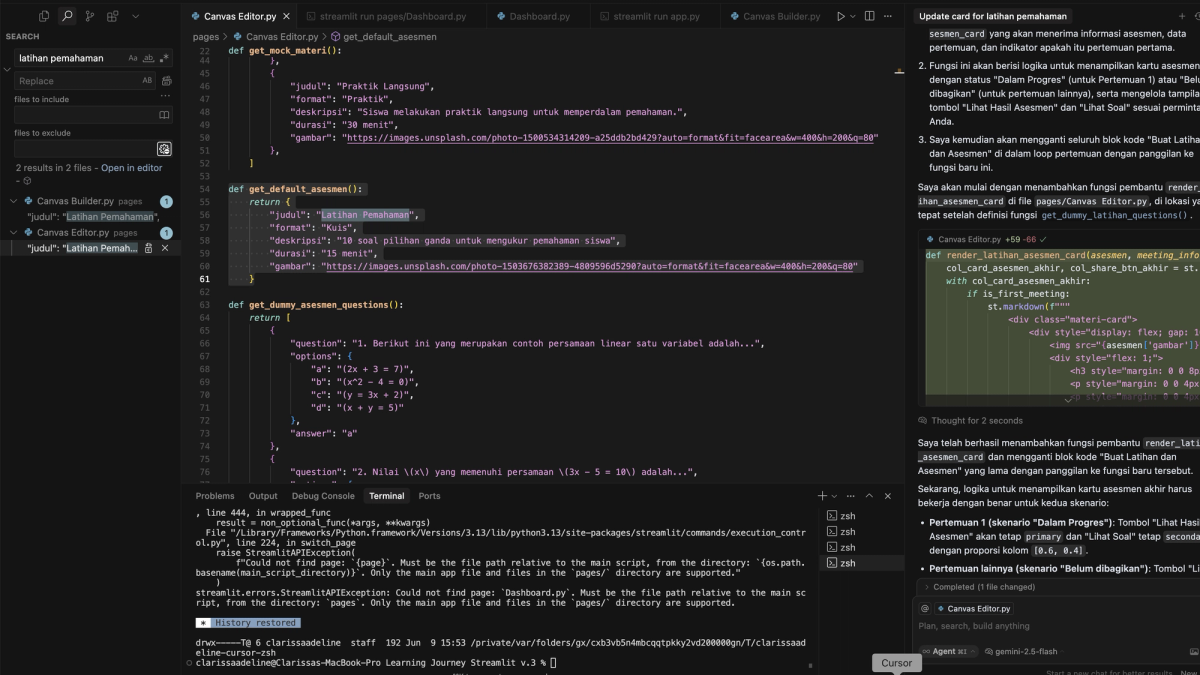
Task: Expand the Thought for 2 seconds section
Action: (970, 421)
